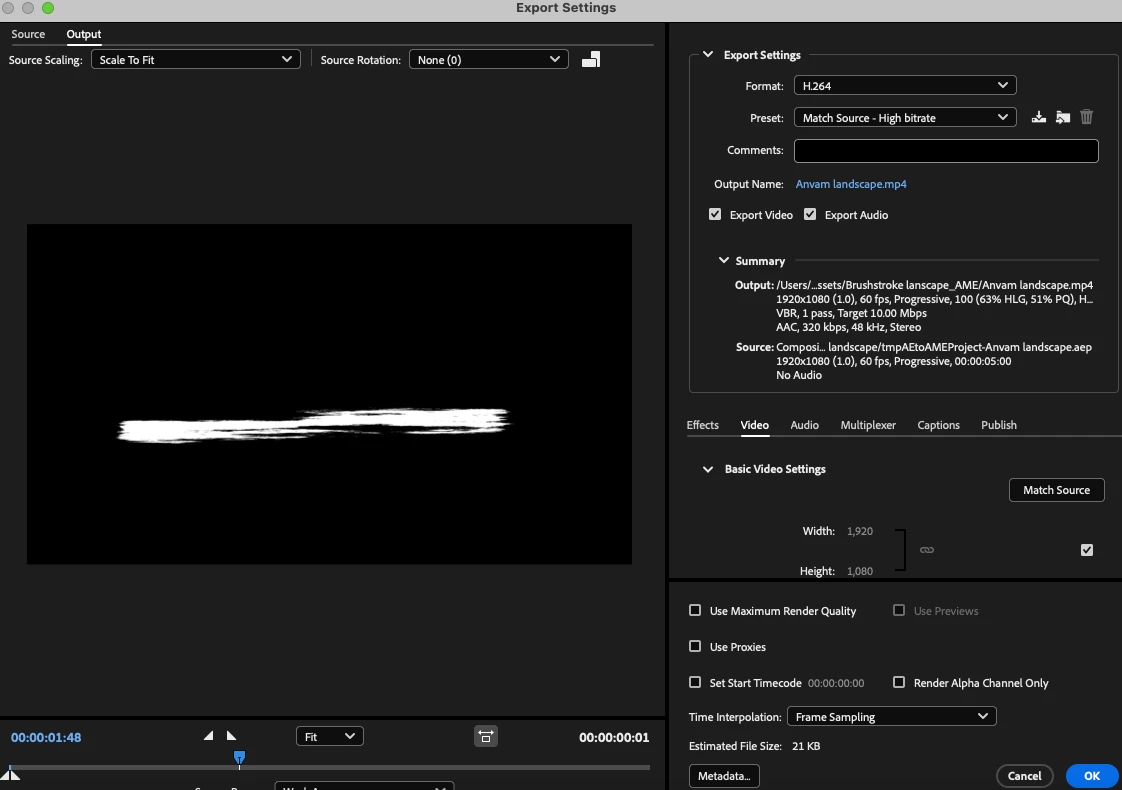This screenshot has height=790, width=1122.
Task: Click the Cancel button
Action: pyautogui.click(x=1024, y=776)
